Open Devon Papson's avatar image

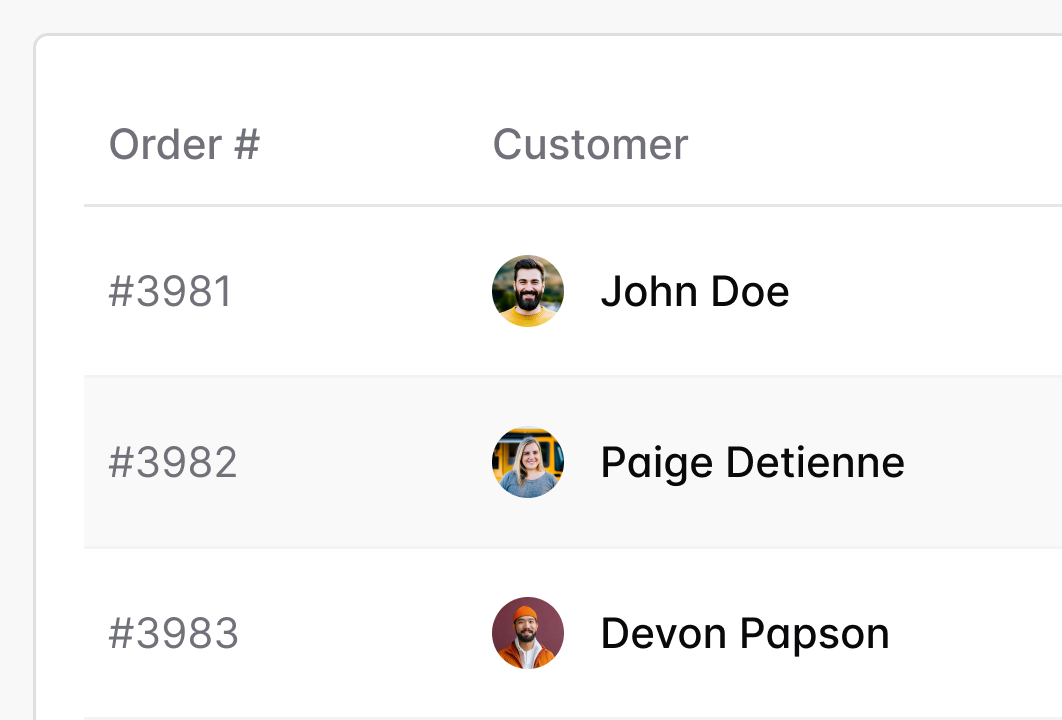528,633
